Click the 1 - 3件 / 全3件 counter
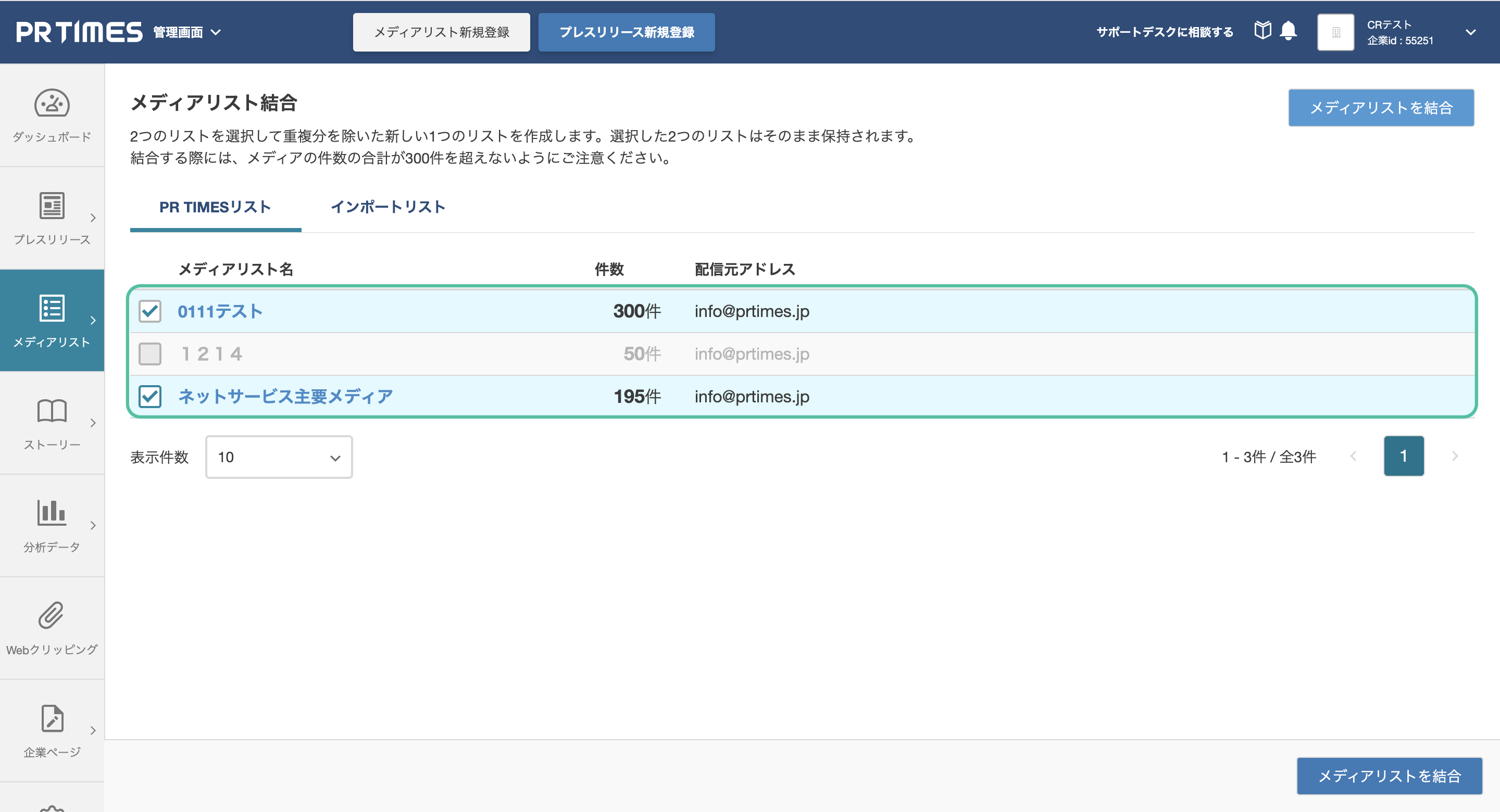The height and width of the screenshot is (812, 1500). pyautogui.click(x=1269, y=457)
